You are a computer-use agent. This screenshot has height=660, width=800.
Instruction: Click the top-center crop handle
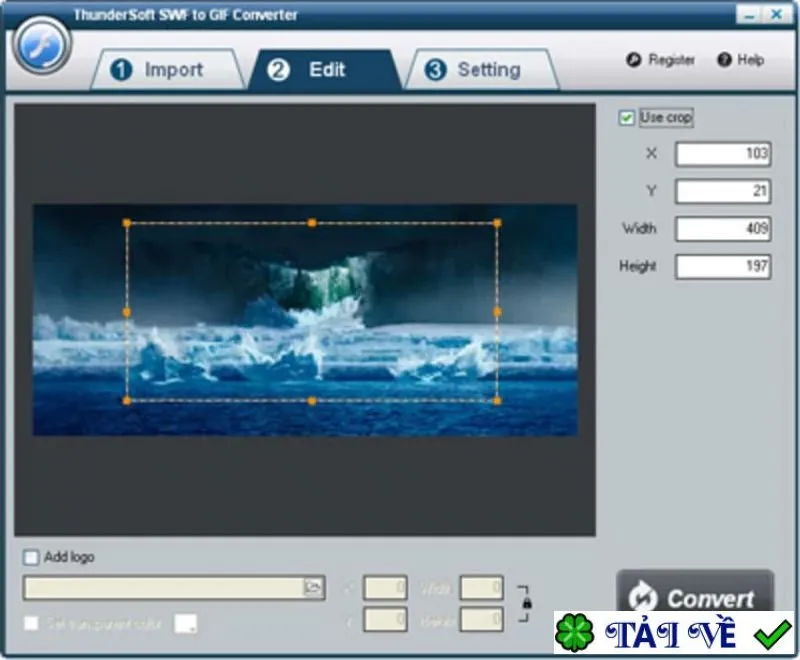312,223
